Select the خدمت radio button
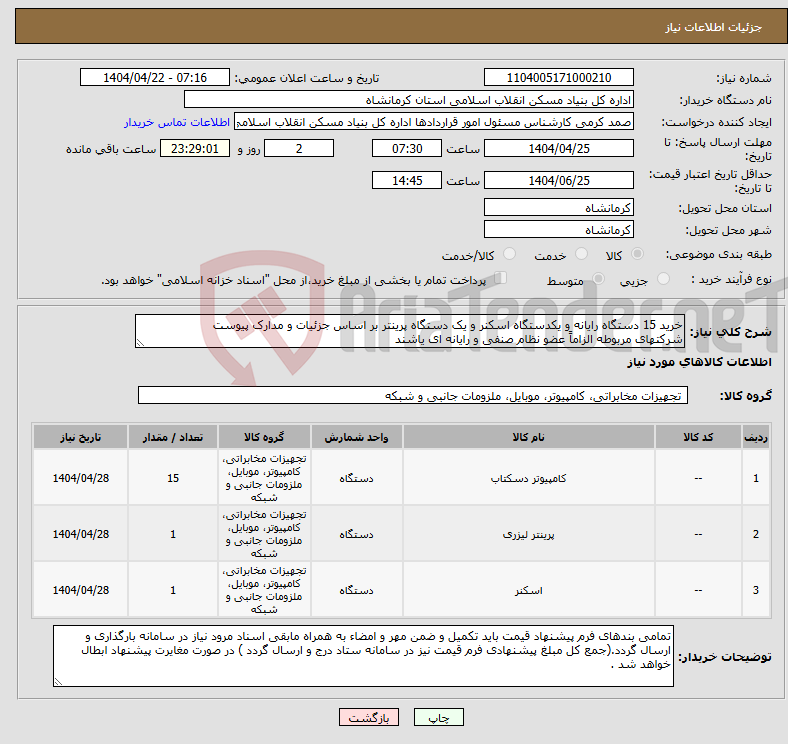The height and width of the screenshot is (744, 788). point(581,254)
